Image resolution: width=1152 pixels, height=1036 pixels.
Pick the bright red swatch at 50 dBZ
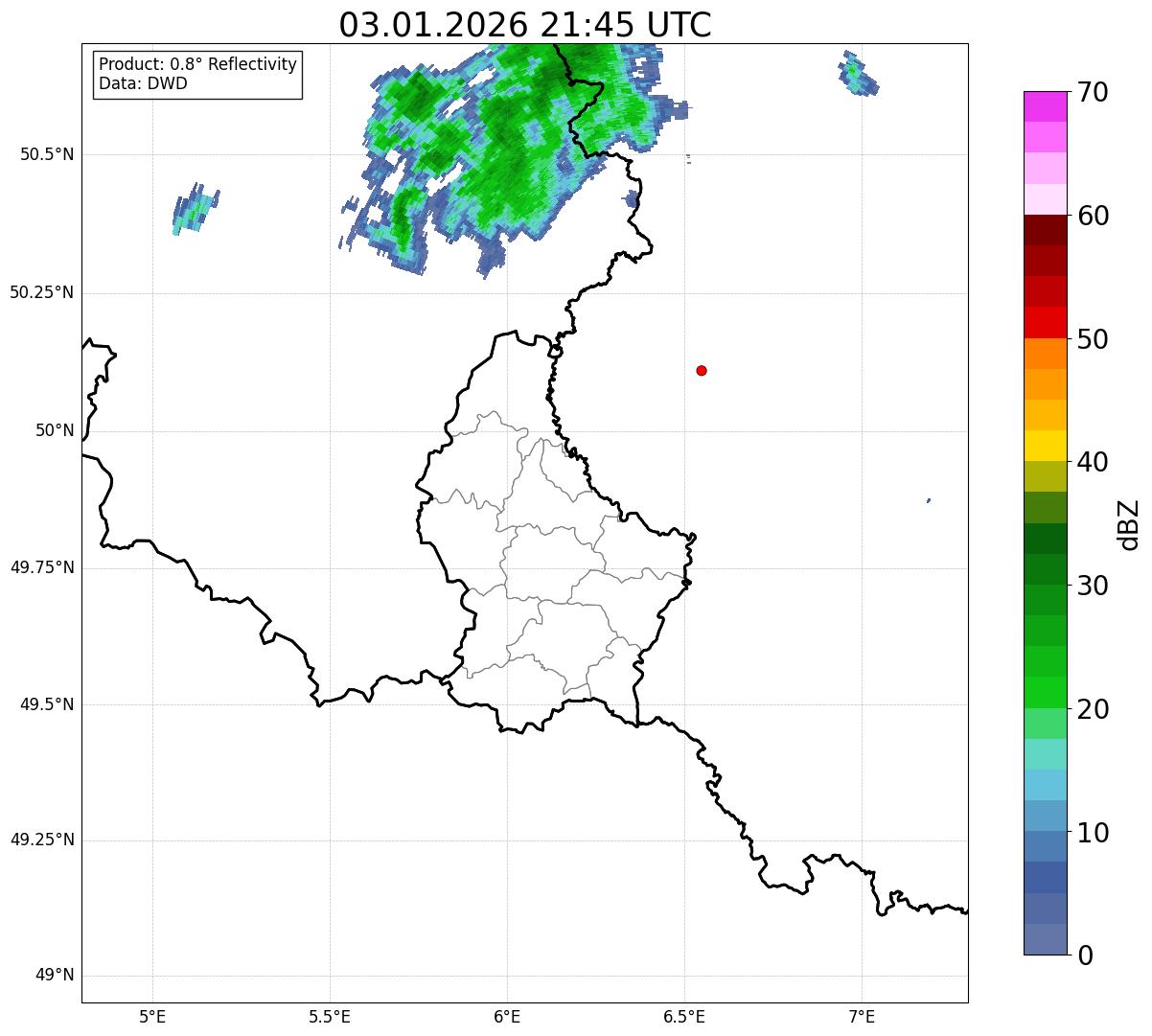click(1045, 322)
